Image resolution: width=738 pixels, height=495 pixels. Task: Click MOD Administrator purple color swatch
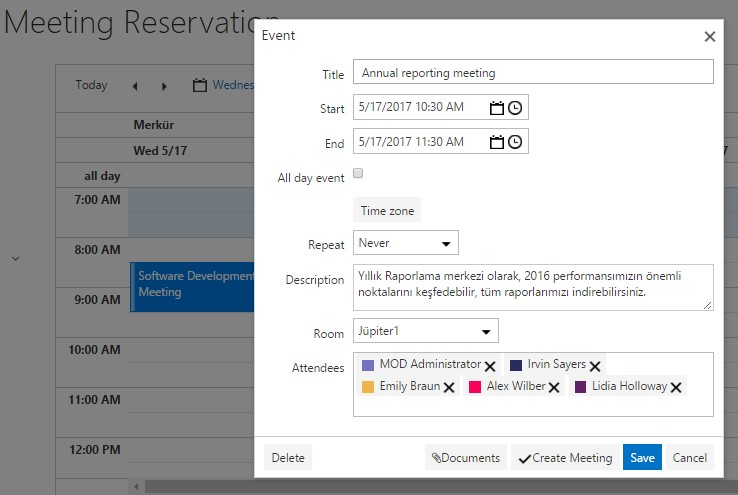[368, 365]
